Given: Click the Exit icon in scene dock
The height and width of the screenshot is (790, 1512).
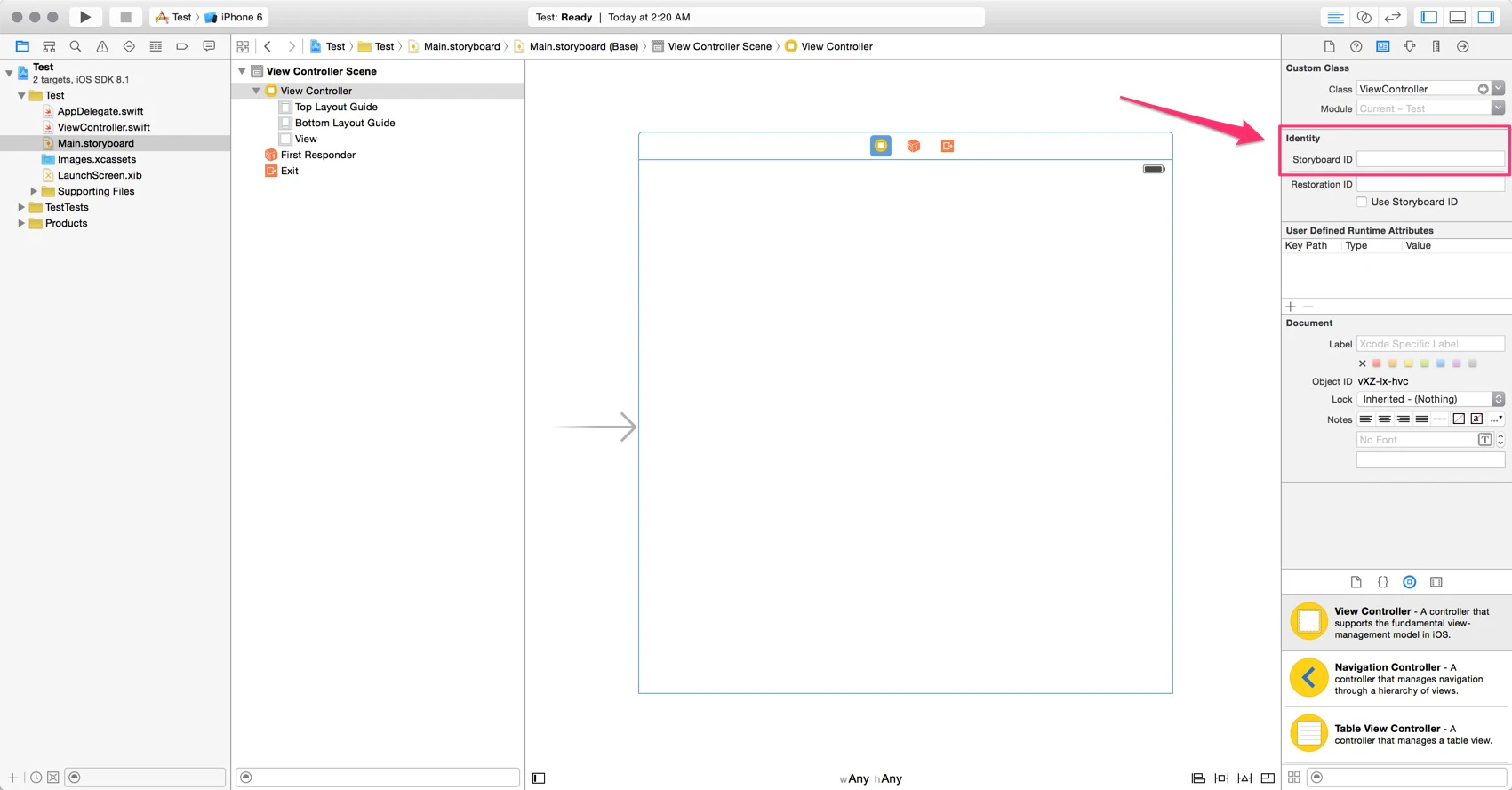Looking at the screenshot, I should pos(948,146).
